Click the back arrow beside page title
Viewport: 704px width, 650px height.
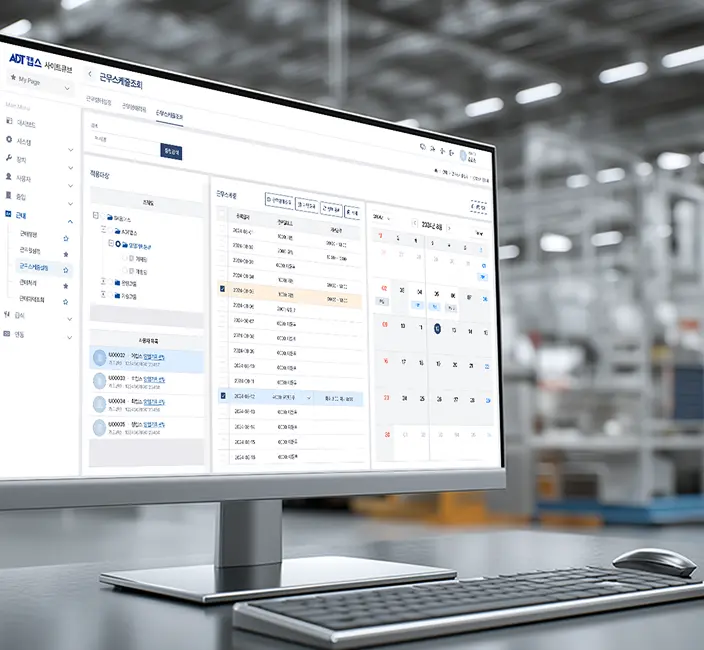click(x=90, y=74)
